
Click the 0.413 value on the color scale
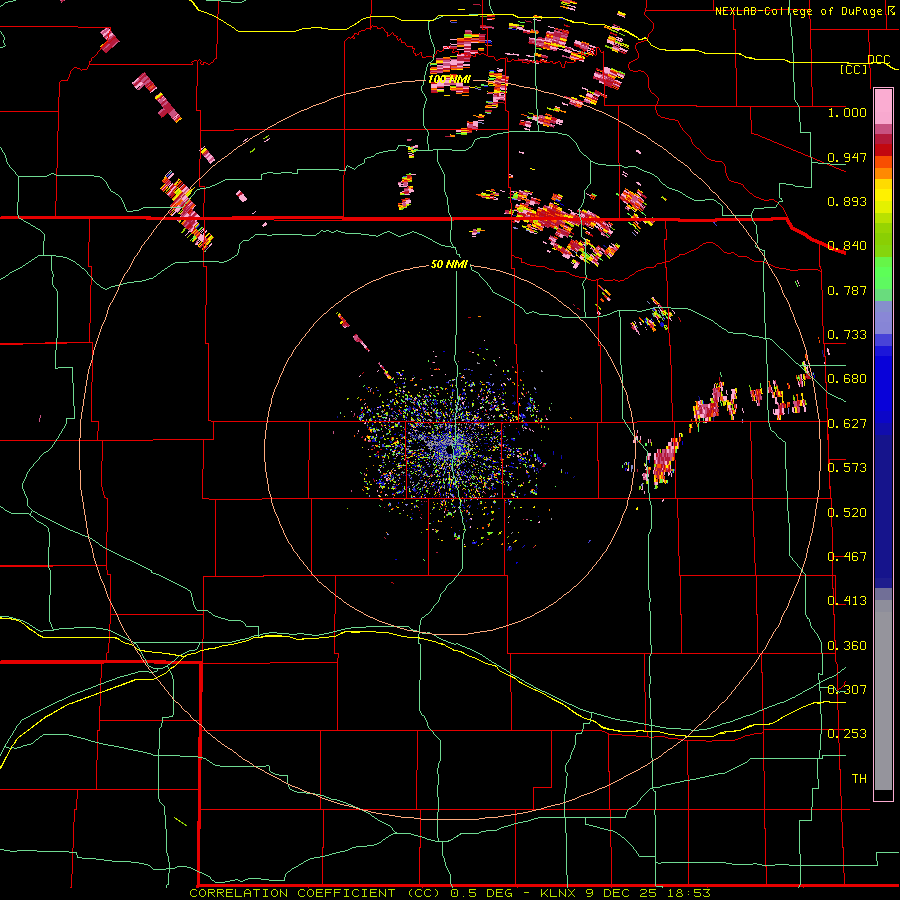click(847, 601)
